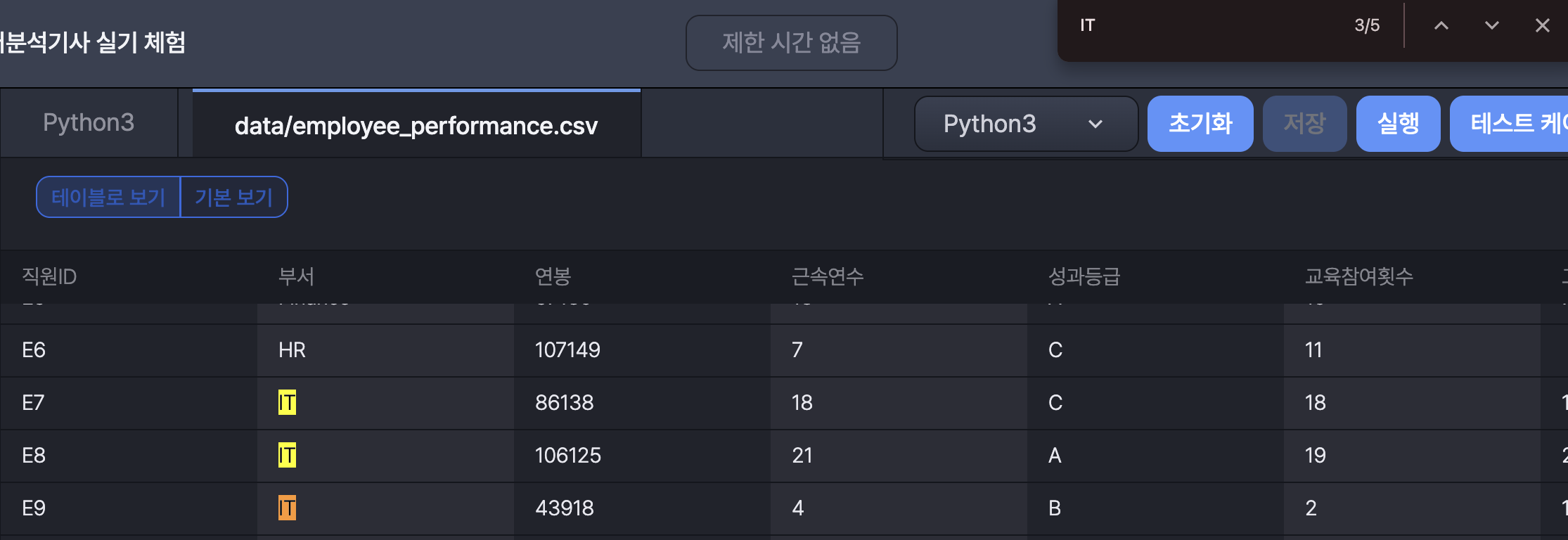Select the Python3 editor tab
Image resolution: width=1568 pixels, height=540 pixels.
pos(89,123)
